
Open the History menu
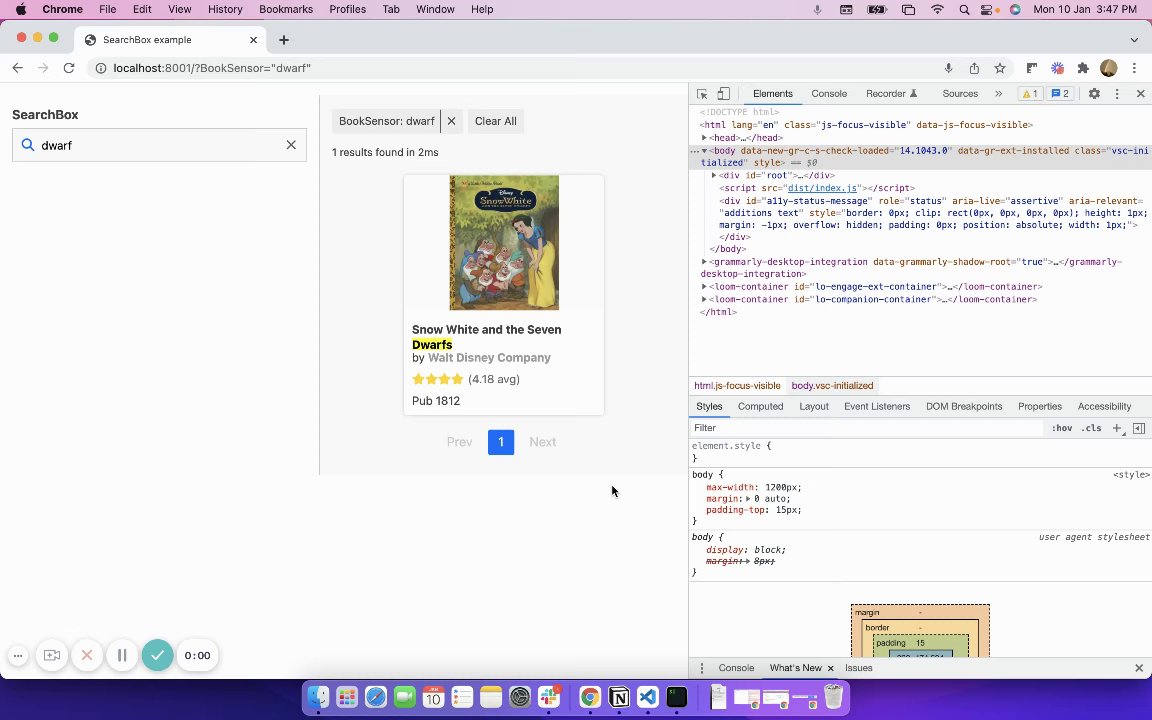(225, 10)
